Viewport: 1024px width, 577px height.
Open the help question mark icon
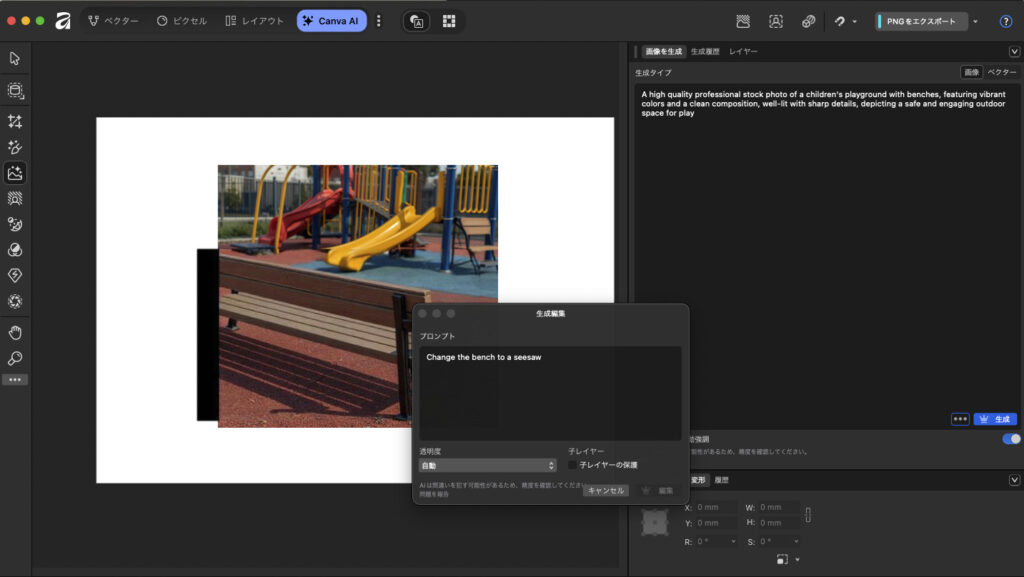point(1006,21)
